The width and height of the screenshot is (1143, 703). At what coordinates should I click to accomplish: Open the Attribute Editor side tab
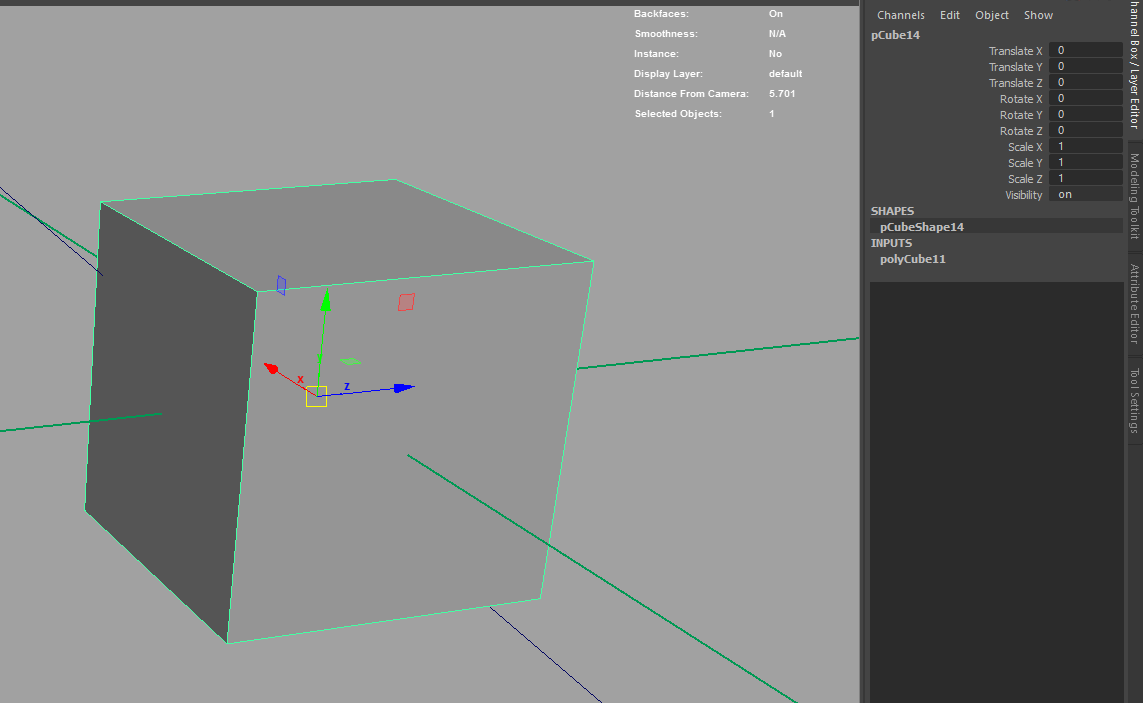[1134, 304]
